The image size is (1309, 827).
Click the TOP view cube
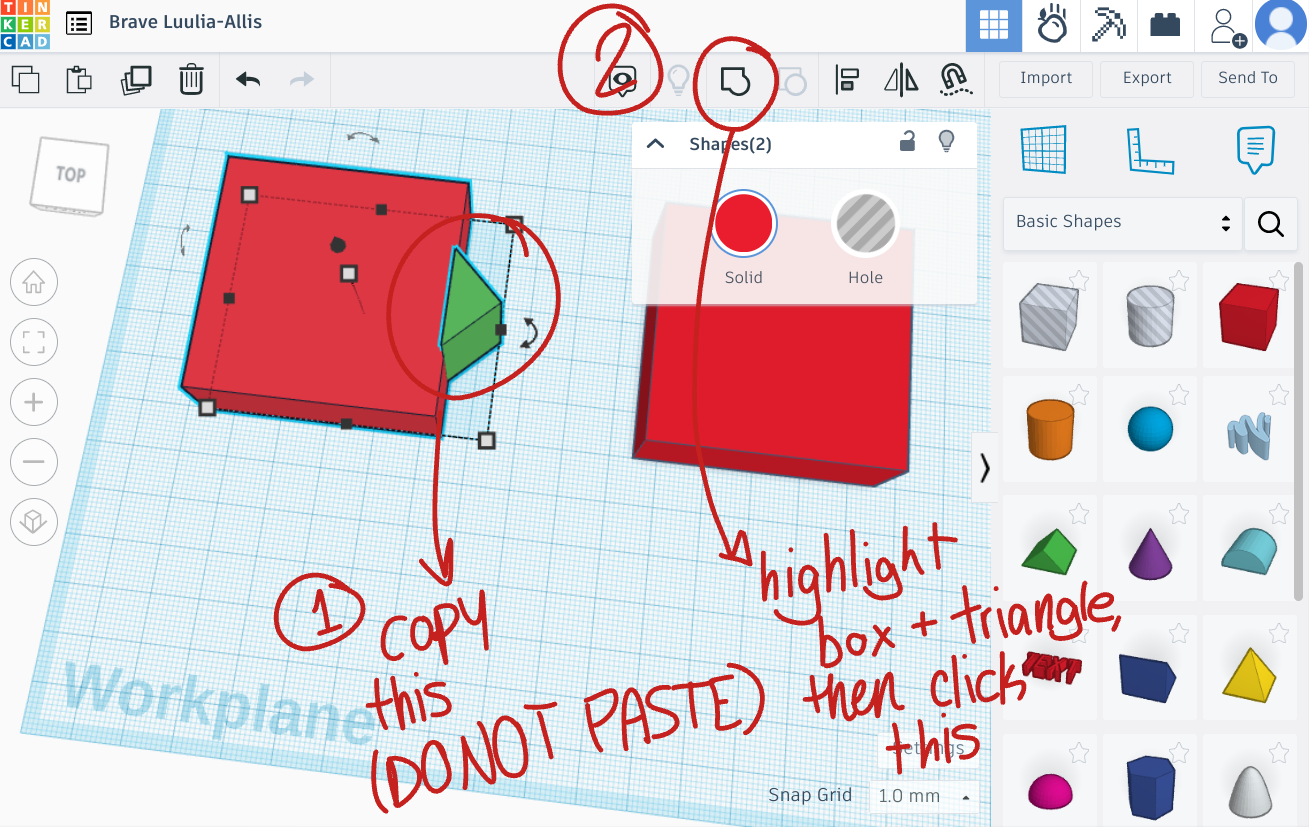(x=68, y=175)
